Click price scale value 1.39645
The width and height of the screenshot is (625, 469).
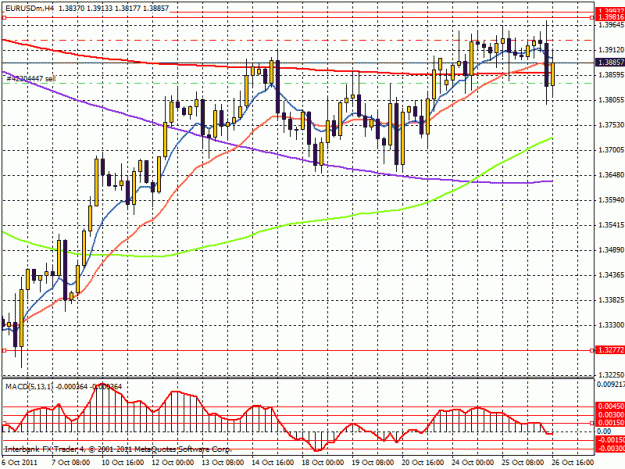pos(611,25)
